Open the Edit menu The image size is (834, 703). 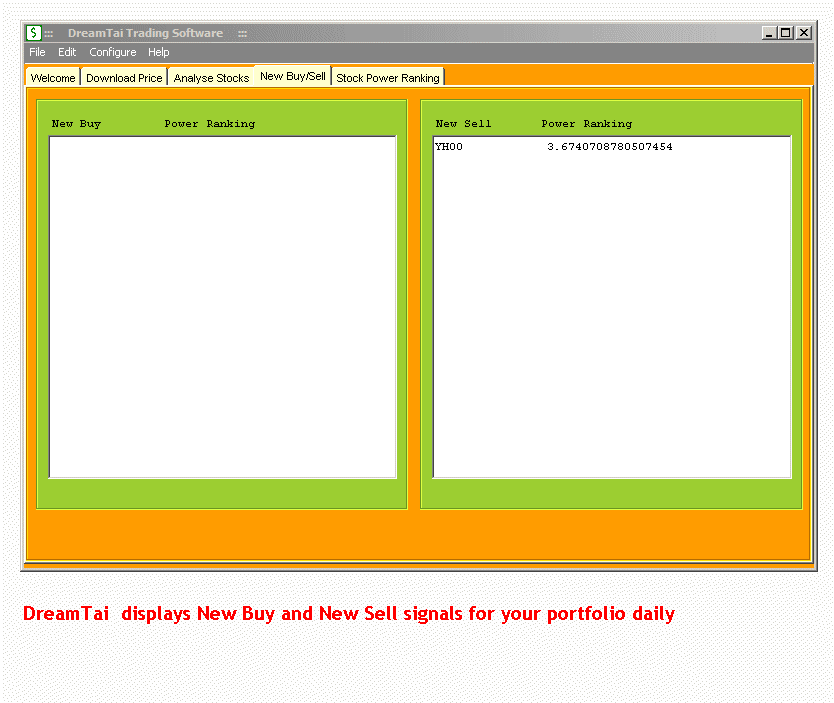point(67,52)
